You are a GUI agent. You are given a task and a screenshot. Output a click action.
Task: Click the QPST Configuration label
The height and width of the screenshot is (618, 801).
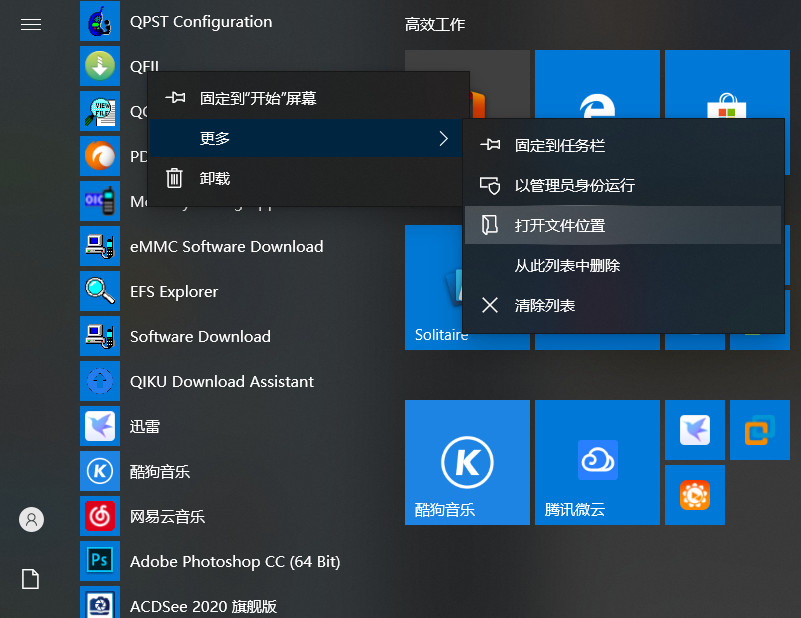[x=201, y=22]
